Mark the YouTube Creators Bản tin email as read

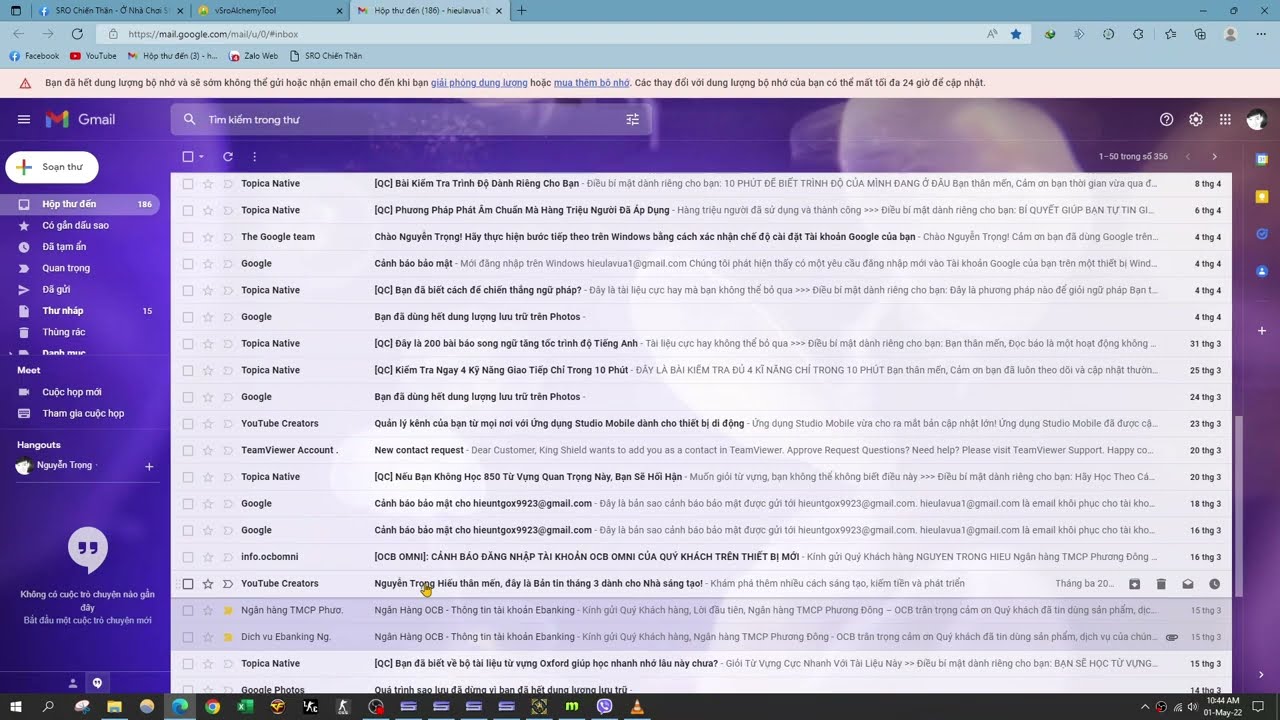coord(1188,584)
